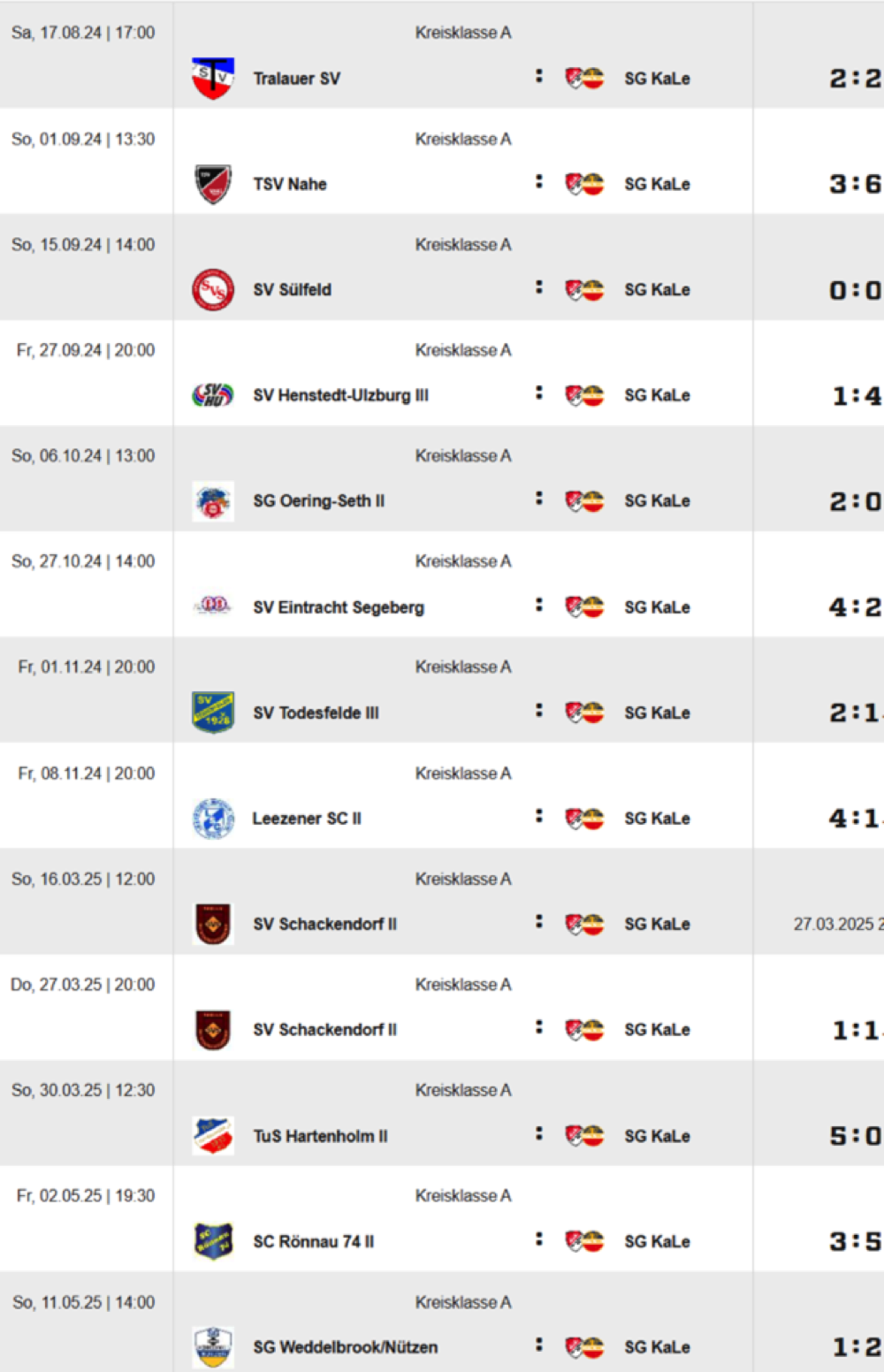The width and height of the screenshot is (884, 1372).
Task: View the 5:0 TuS Hartenholm II result
Action: pos(855,1136)
